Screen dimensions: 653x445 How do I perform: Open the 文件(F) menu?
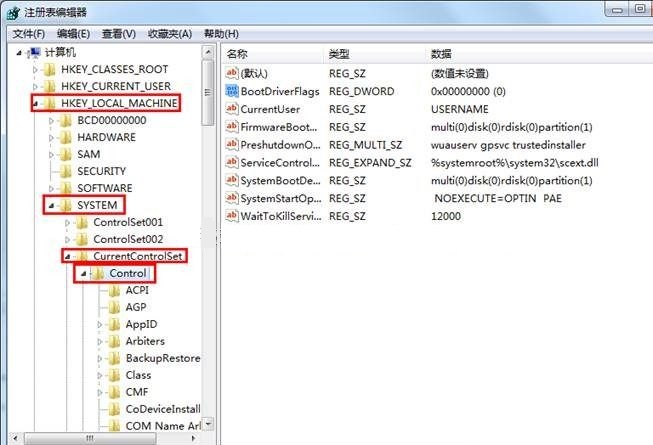28,34
